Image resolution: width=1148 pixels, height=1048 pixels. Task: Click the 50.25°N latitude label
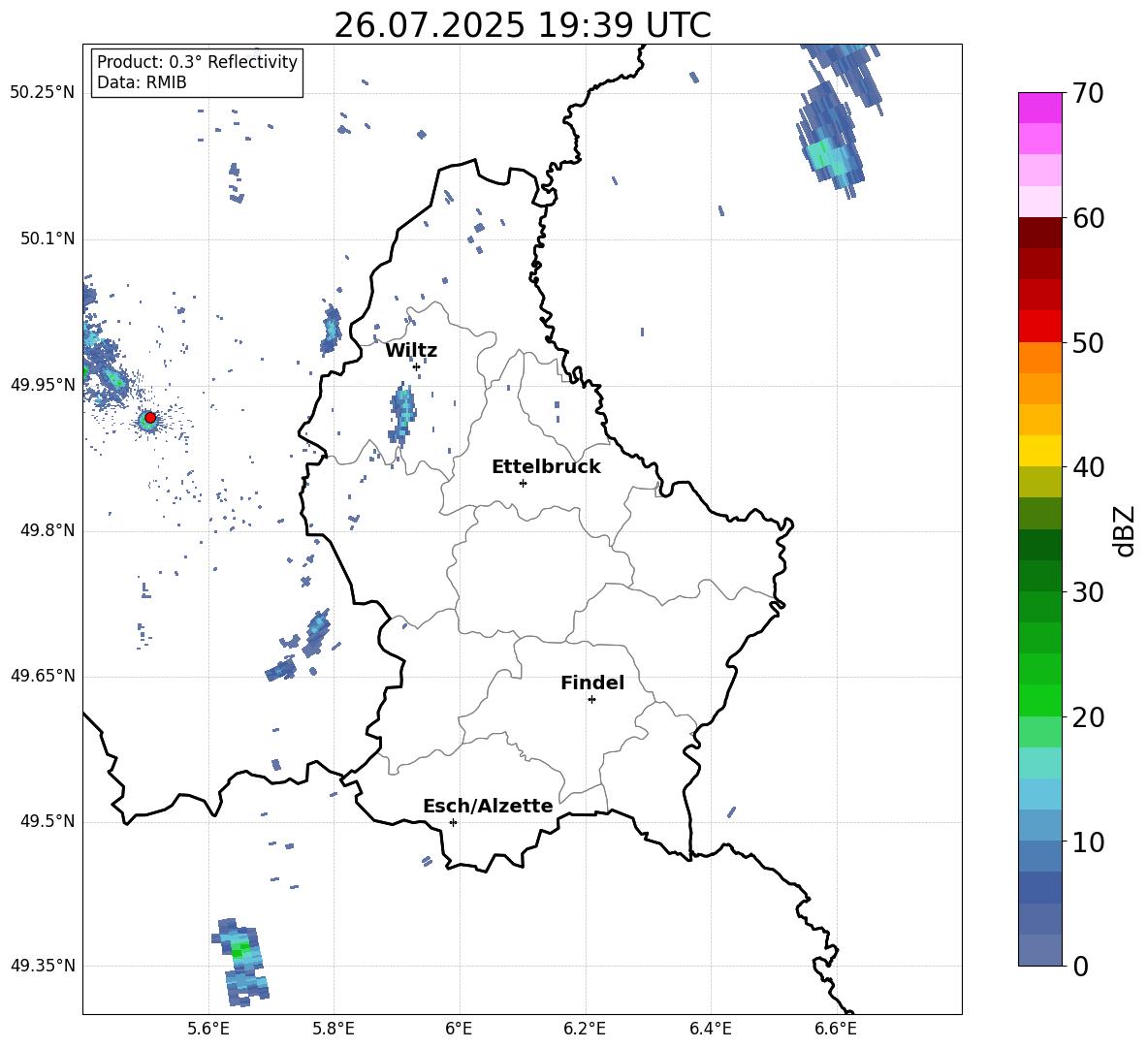(x=43, y=93)
